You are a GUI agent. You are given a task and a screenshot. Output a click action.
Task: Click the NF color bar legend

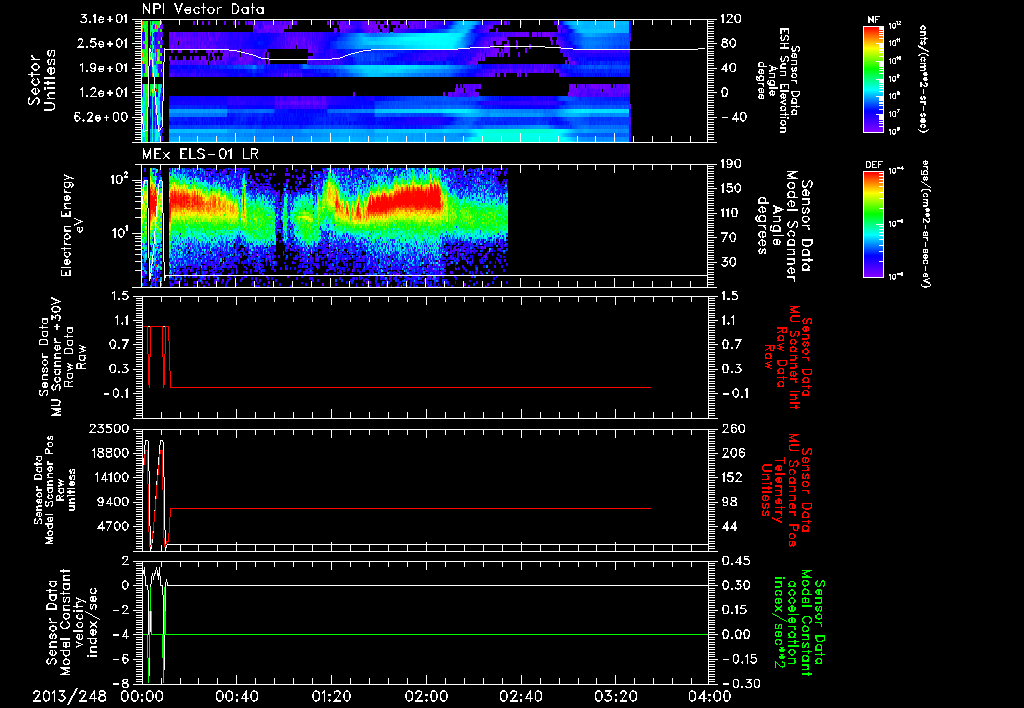click(874, 78)
